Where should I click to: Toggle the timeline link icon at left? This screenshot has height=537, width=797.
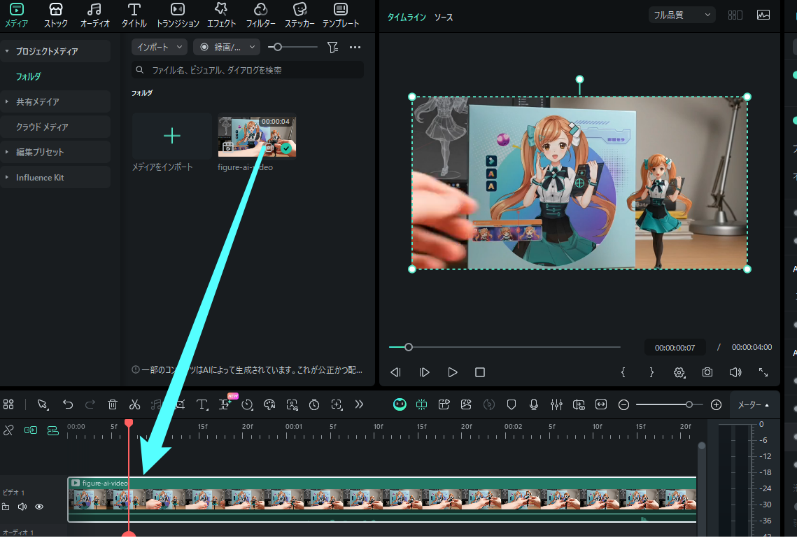(x=8, y=430)
